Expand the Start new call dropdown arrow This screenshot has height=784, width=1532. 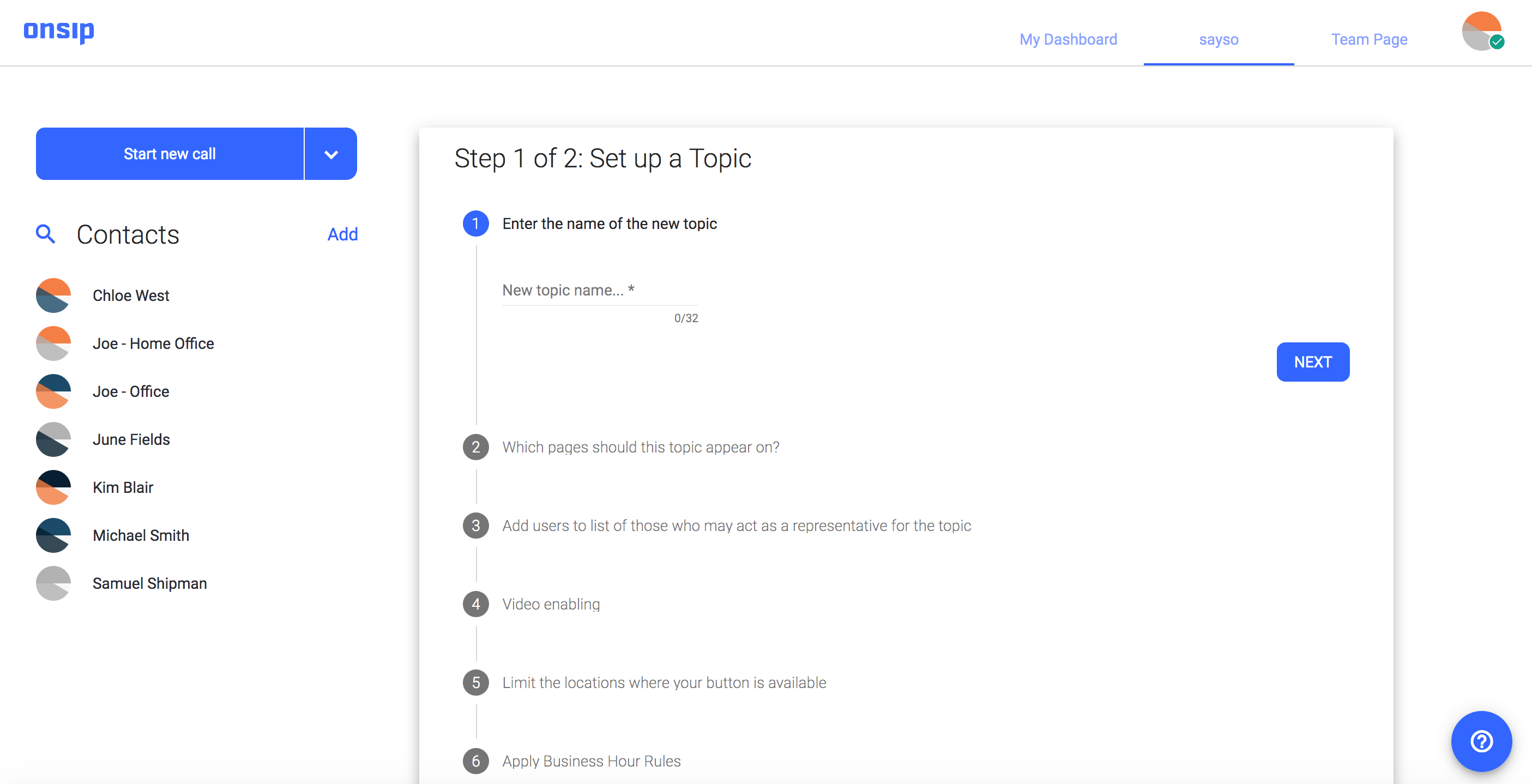click(x=331, y=154)
